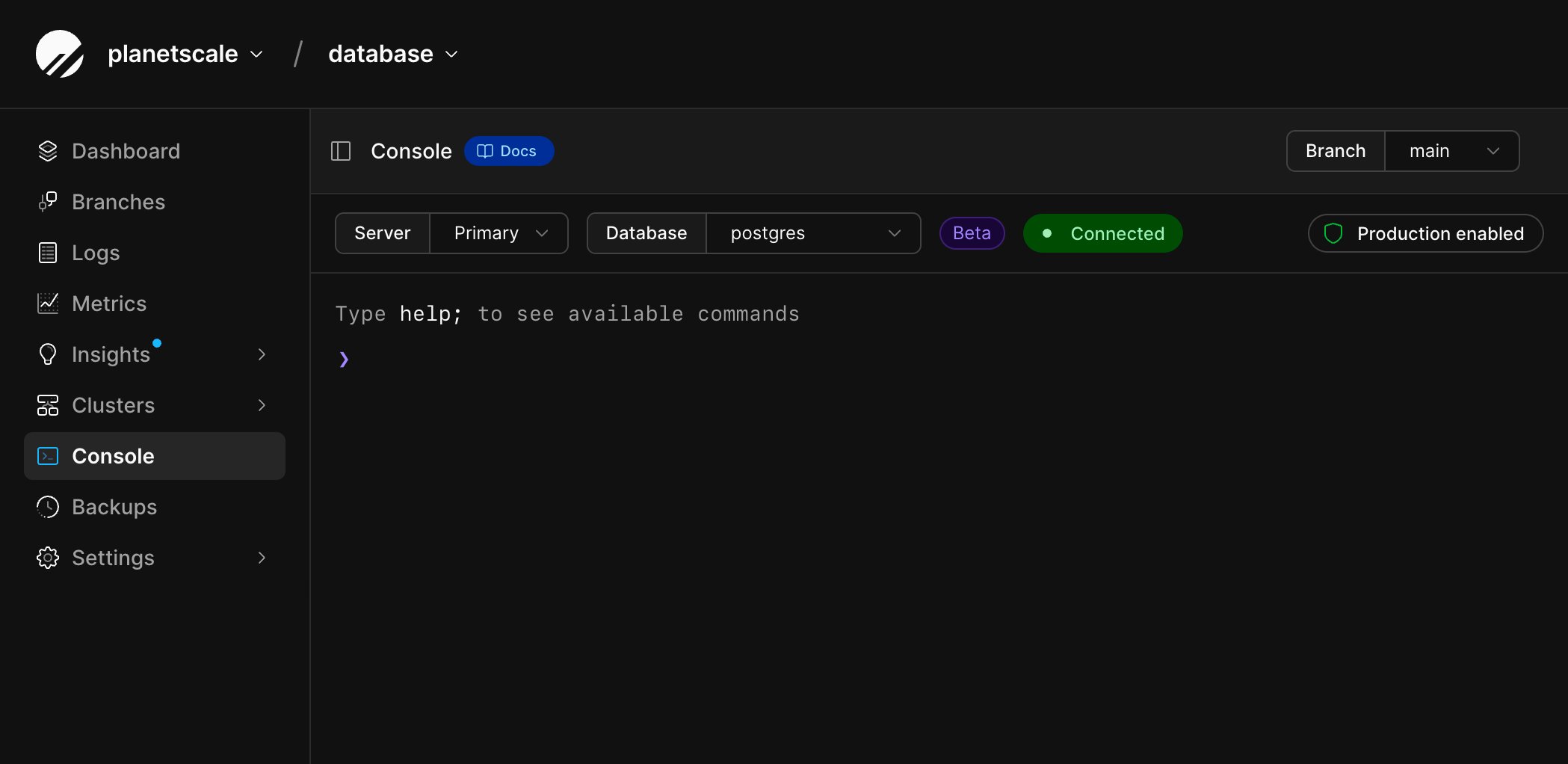Open the Database postgres dropdown
Image resolution: width=1568 pixels, height=764 pixels.
point(813,233)
